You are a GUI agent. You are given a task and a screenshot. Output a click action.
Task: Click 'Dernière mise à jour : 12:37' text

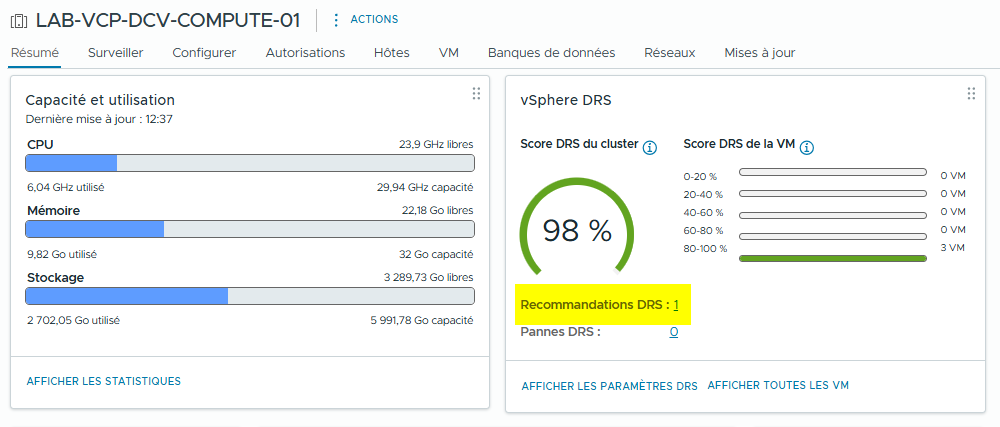pyautogui.click(x=99, y=119)
